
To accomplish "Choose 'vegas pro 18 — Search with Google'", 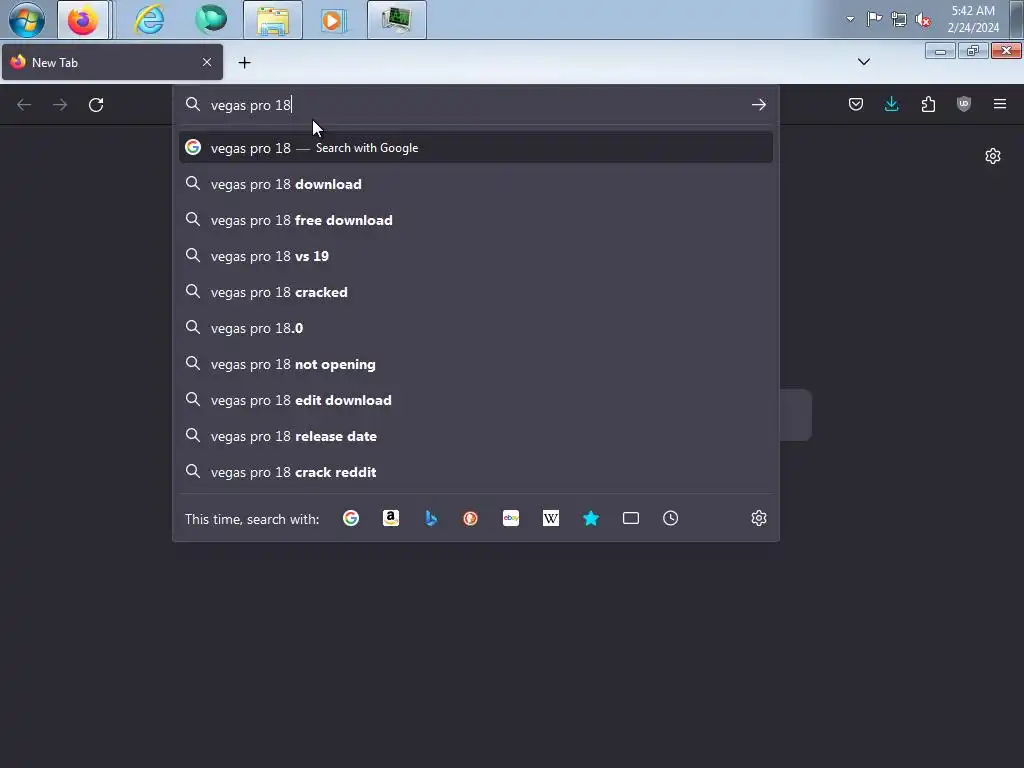I will [x=475, y=148].
